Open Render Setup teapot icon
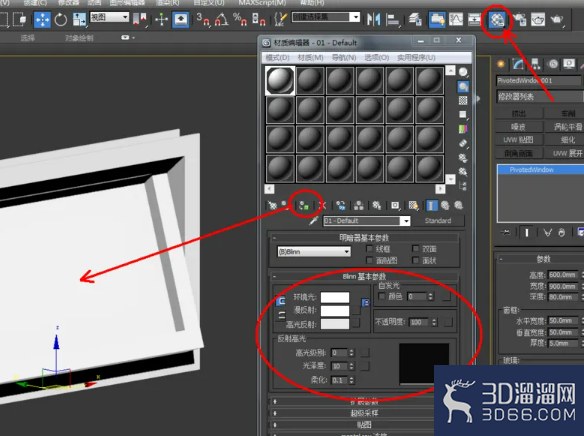Viewport: 584px width, 436px height. tap(519, 19)
